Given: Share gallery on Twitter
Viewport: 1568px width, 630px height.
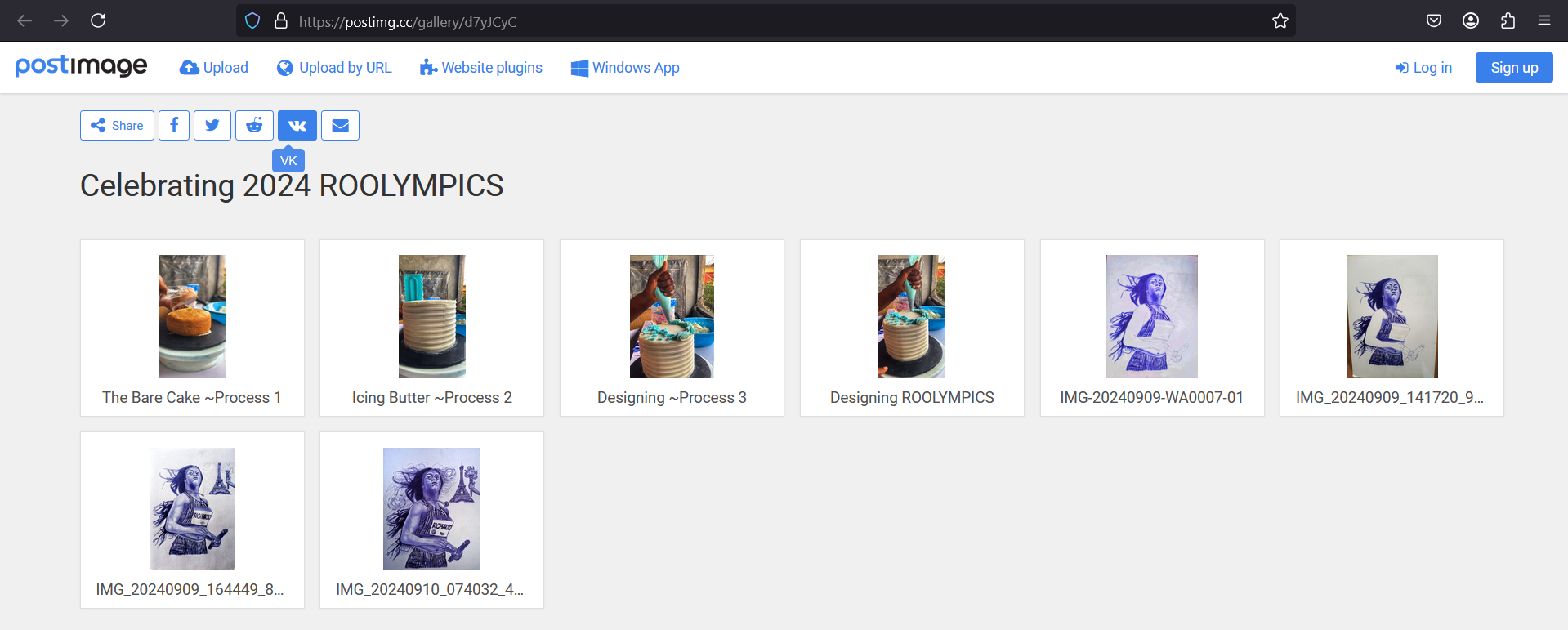Looking at the screenshot, I should pyautogui.click(x=212, y=125).
